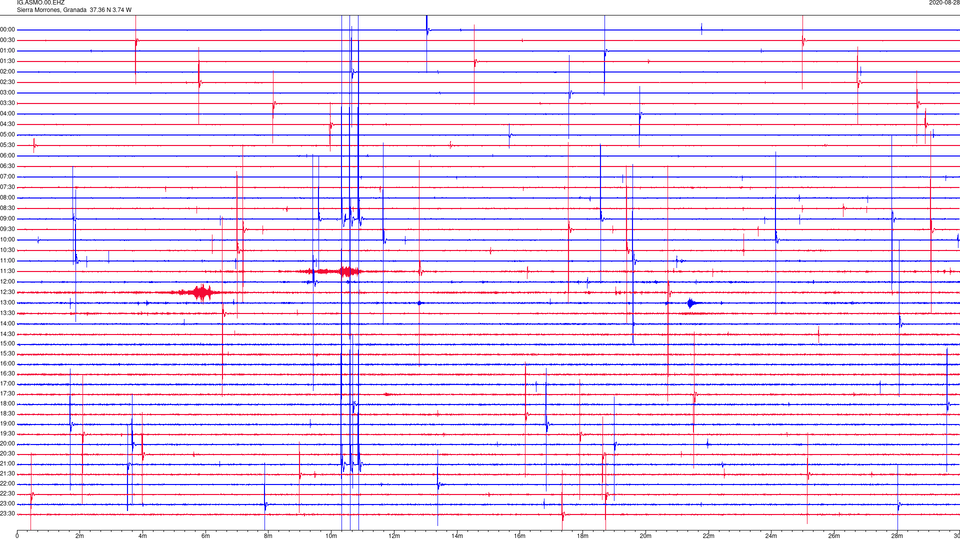Select the 16:30 time row label
960x540 pixels.
click(x=8, y=373)
